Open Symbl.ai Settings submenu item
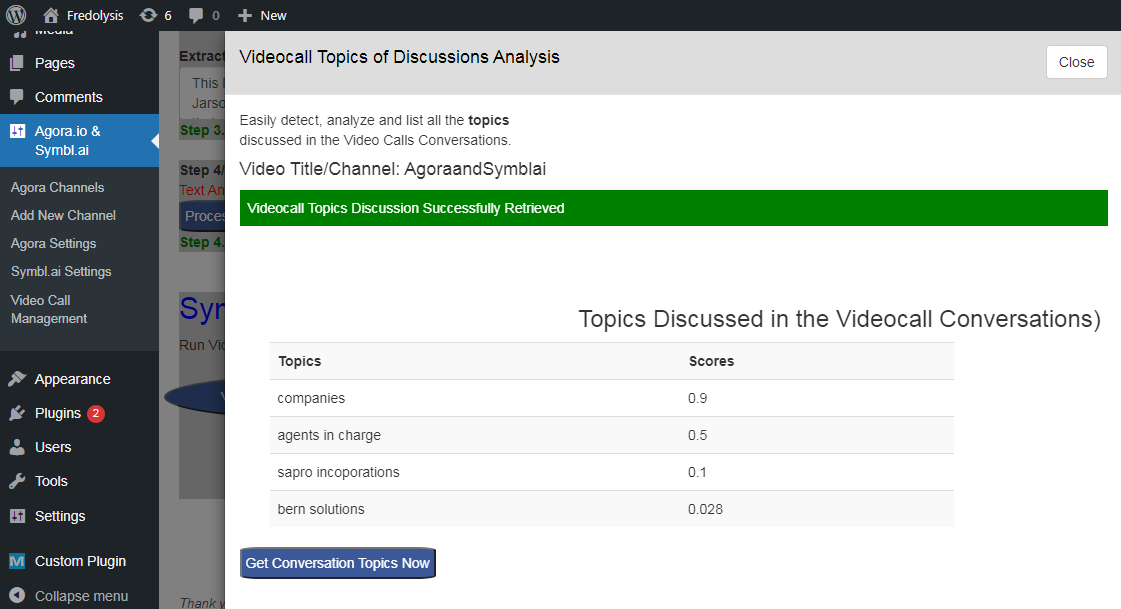Image resolution: width=1121 pixels, height=609 pixels. (61, 272)
